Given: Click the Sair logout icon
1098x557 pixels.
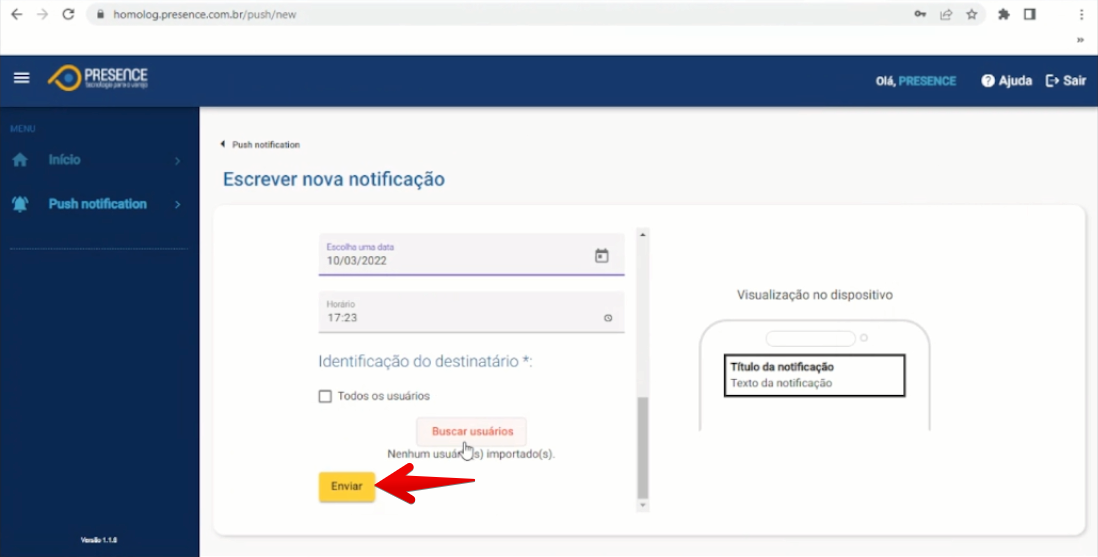Looking at the screenshot, I should [x=1052, y=81].
